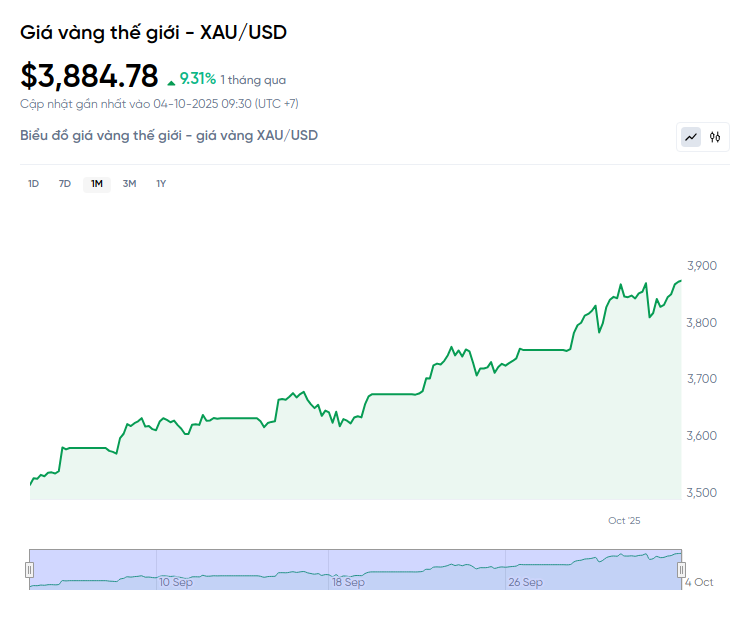Choose the 1Y time range

[161, 184]
